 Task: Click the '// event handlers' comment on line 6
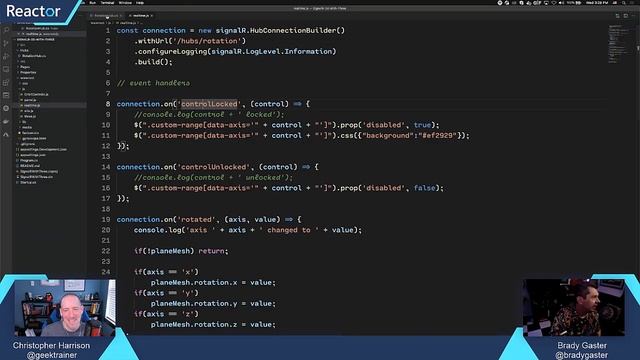coord(153,83)
